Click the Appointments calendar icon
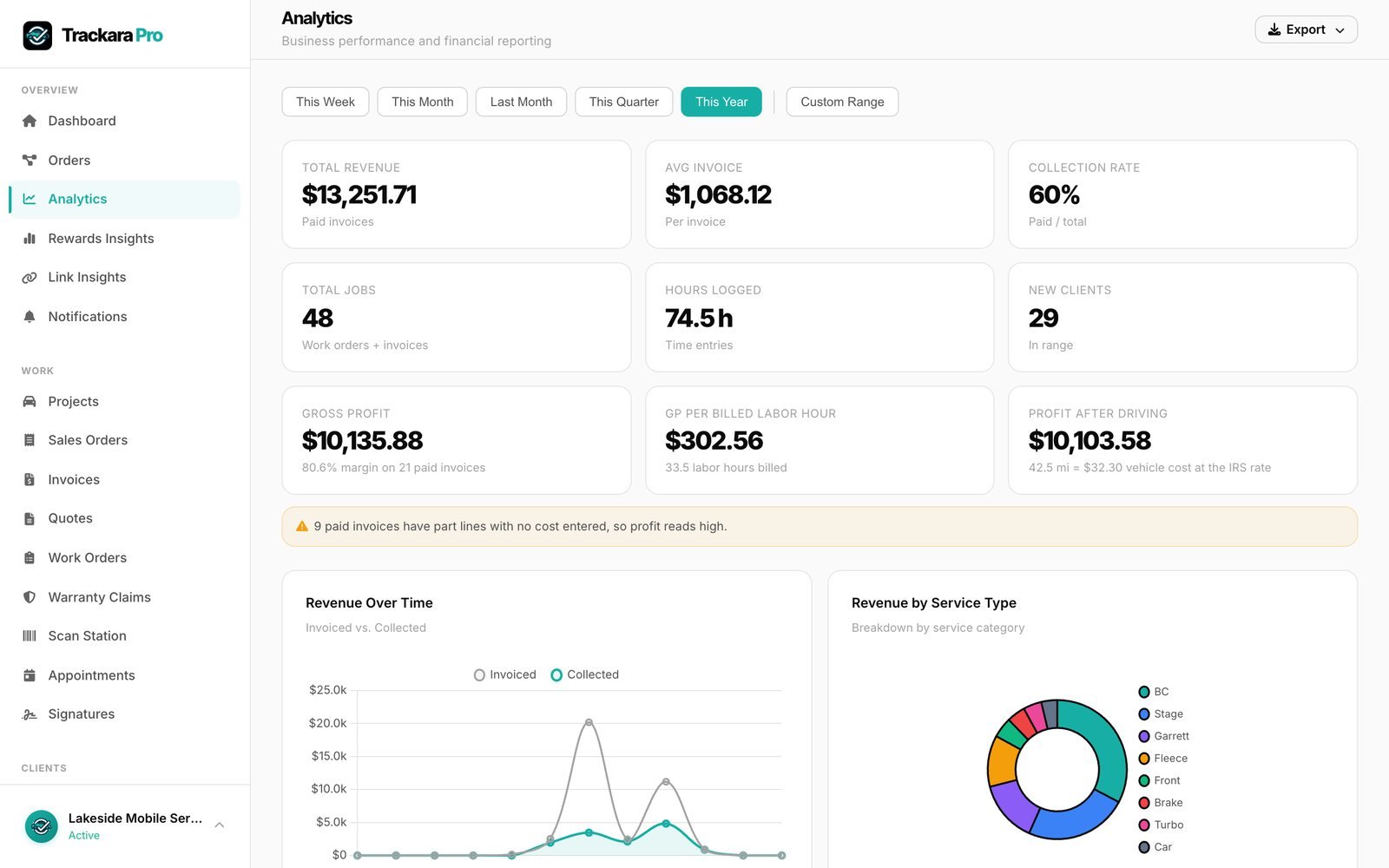The width and height of the screenshot is (1389, 868). 30,675
